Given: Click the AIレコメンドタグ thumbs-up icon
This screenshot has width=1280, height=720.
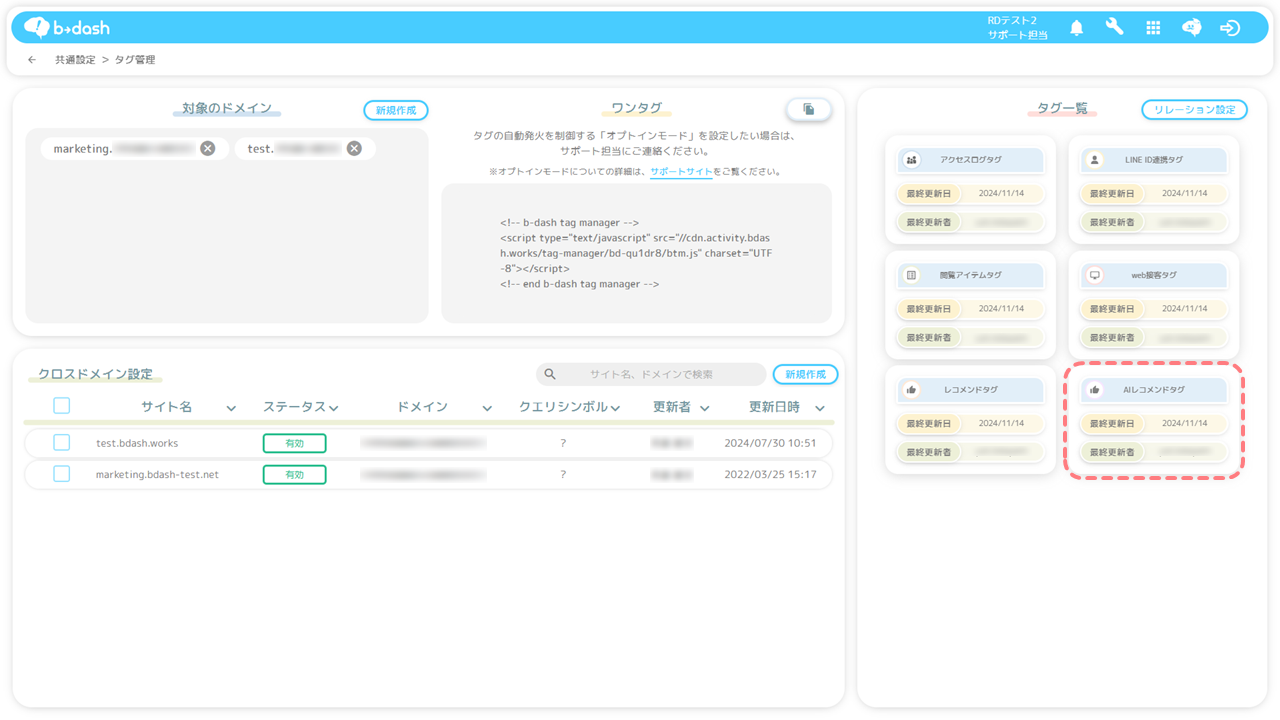Looking at the screenshot, I should point(1094,390).
